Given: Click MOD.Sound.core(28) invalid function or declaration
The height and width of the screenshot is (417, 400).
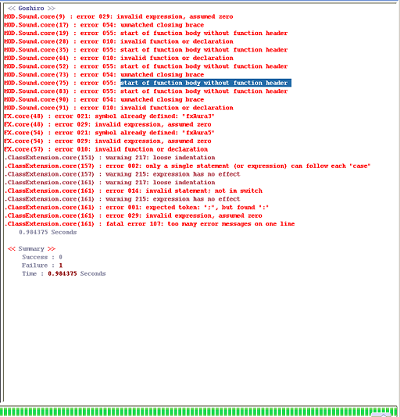Looking at the screenshot, I should (119, 42).
